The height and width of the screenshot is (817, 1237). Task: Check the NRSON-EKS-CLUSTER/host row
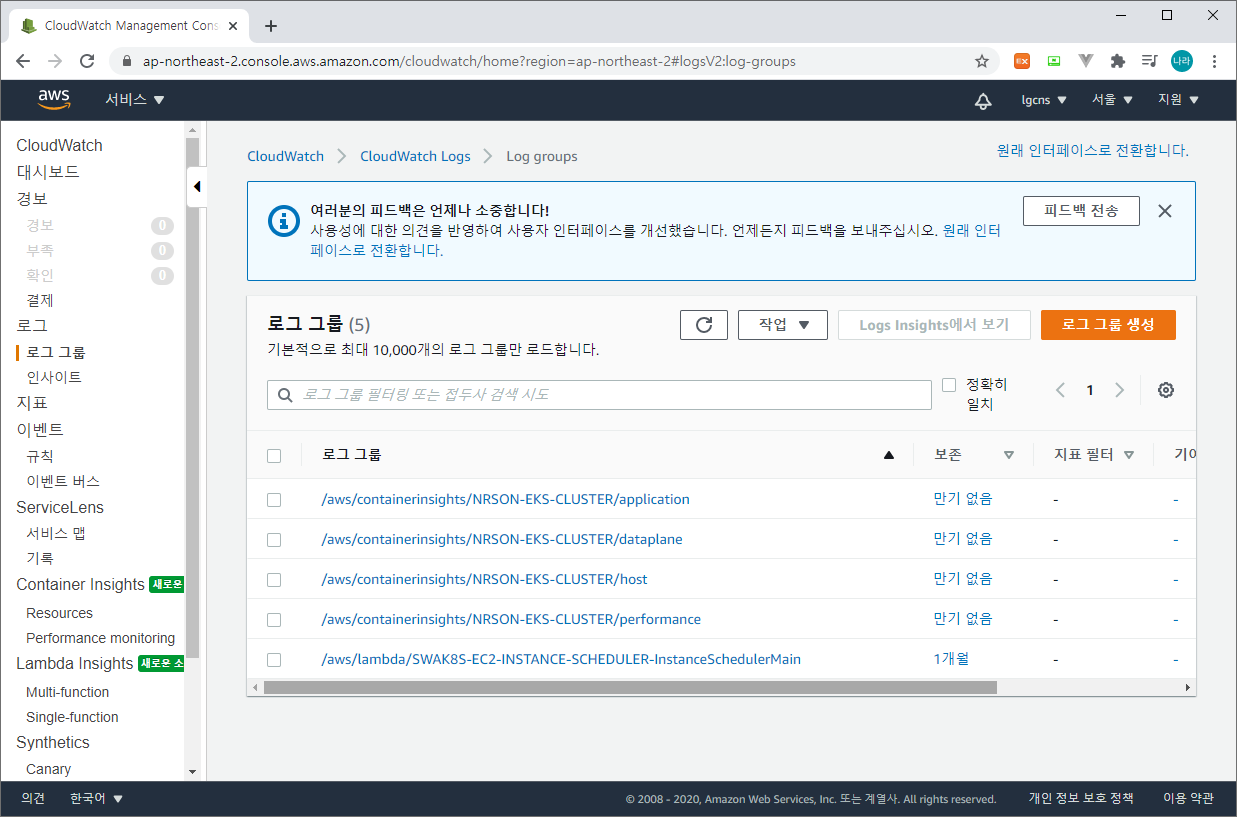pos(274,580)
